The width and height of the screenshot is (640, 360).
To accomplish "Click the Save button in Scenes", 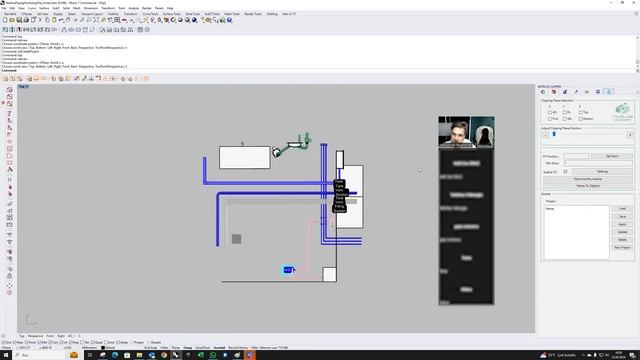I will (622, 216).
